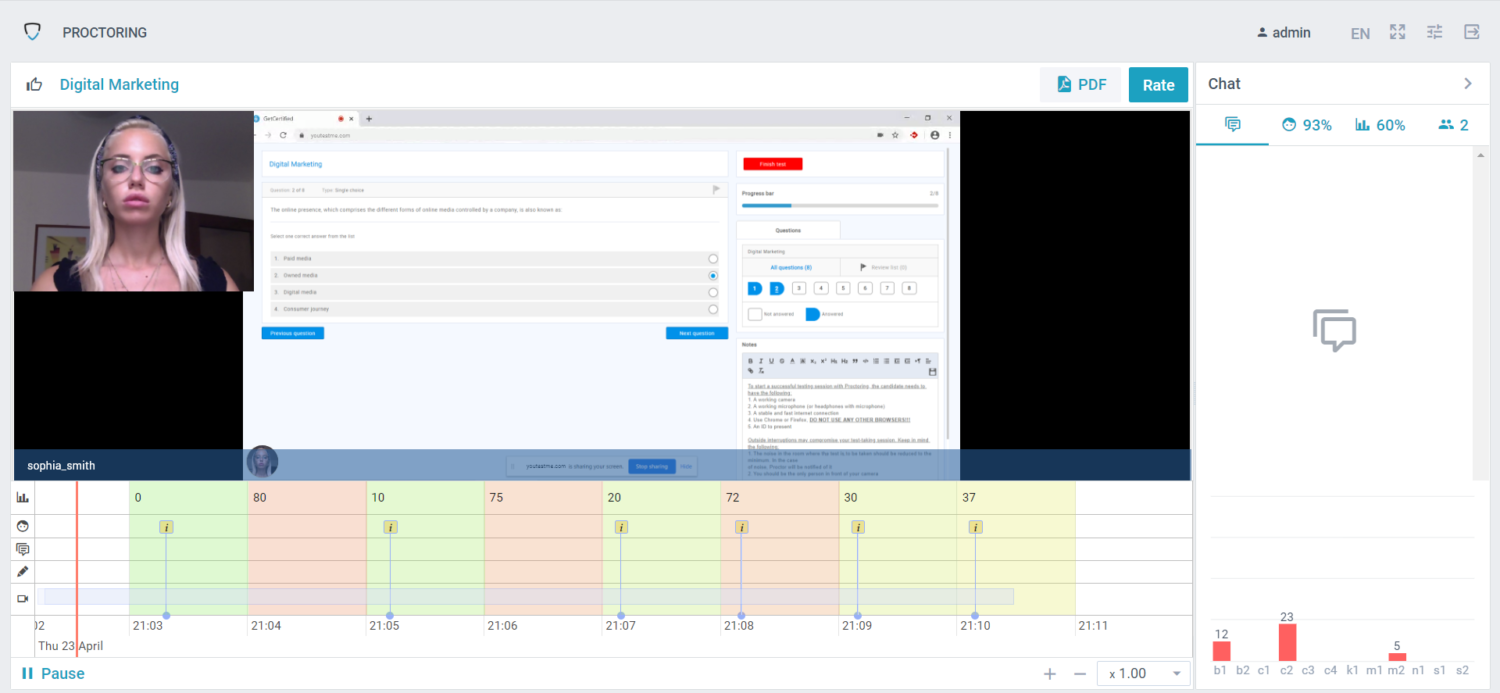Open the 60% score statistics tab
The height and width of the screenshot is (693, 1500).
pyautogui.click(x=1380, y=125)
